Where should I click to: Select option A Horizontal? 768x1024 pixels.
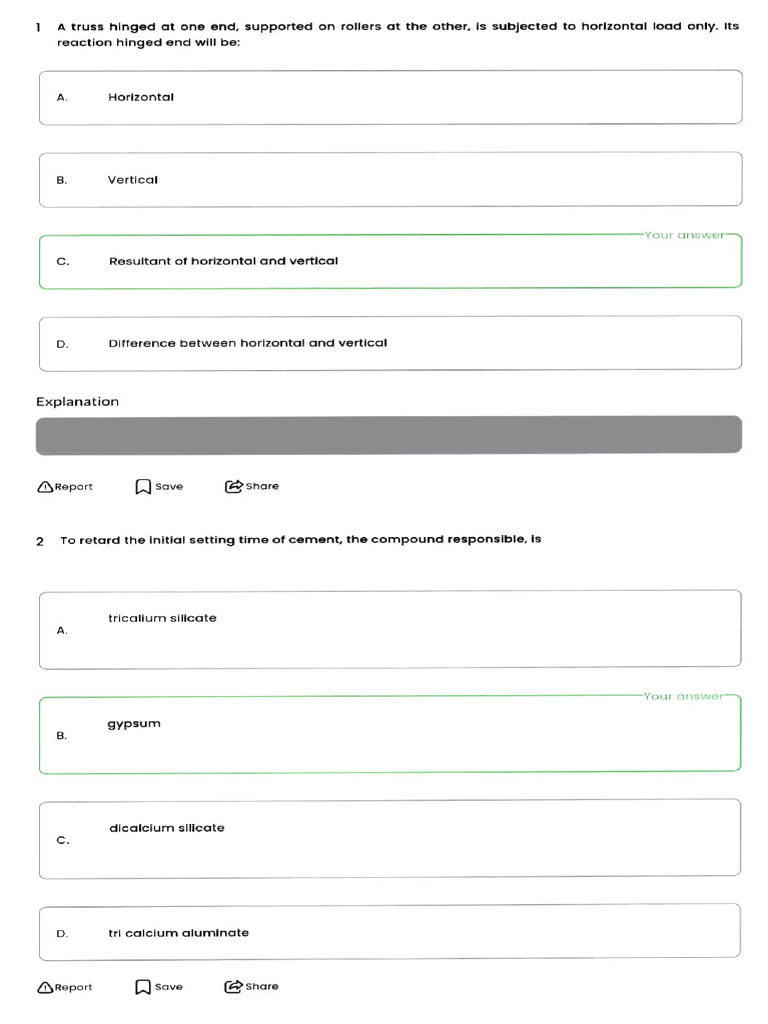tap(391, 97)
